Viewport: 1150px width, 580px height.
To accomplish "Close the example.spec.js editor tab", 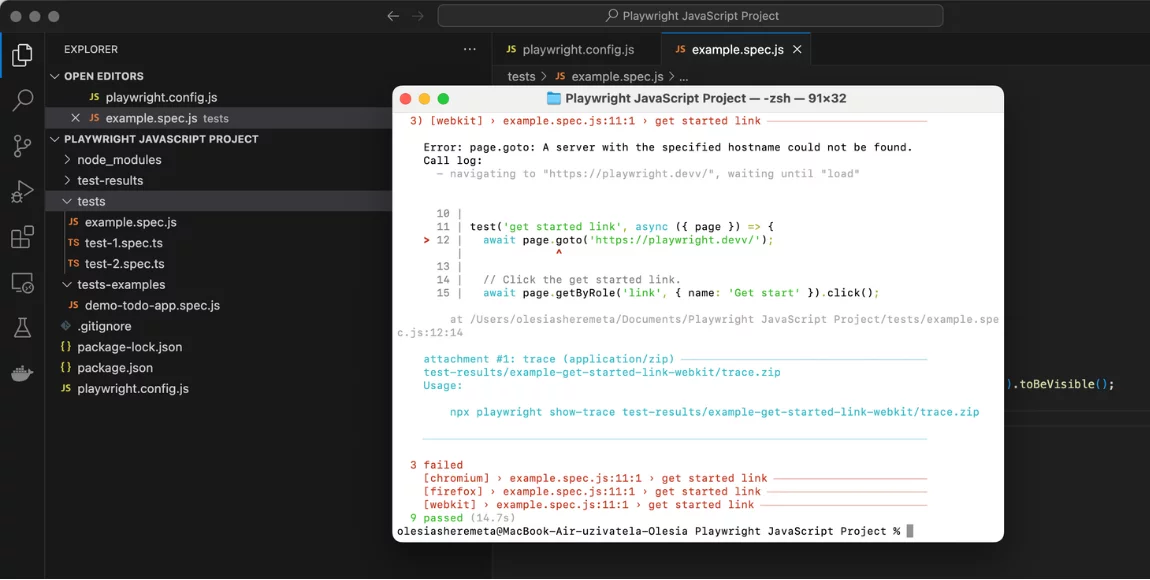I will coord(797,50).
